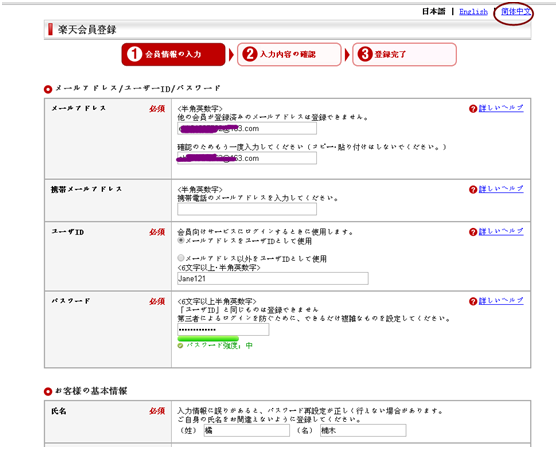Select 日本語 language option
The width and height of the screenshot is (558, 449).
(433, 12)
